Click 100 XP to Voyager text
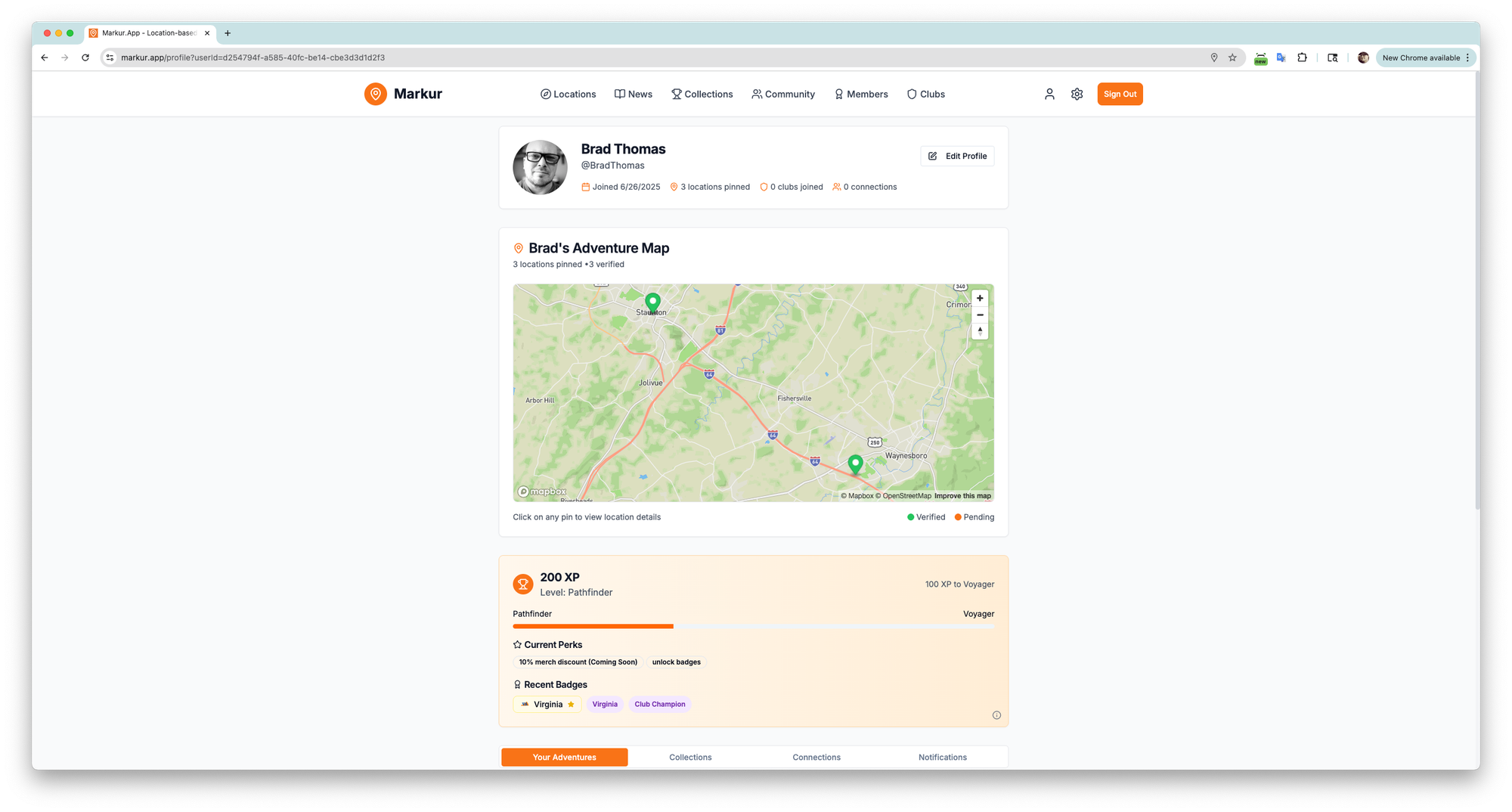 click(x=959, y=584)
